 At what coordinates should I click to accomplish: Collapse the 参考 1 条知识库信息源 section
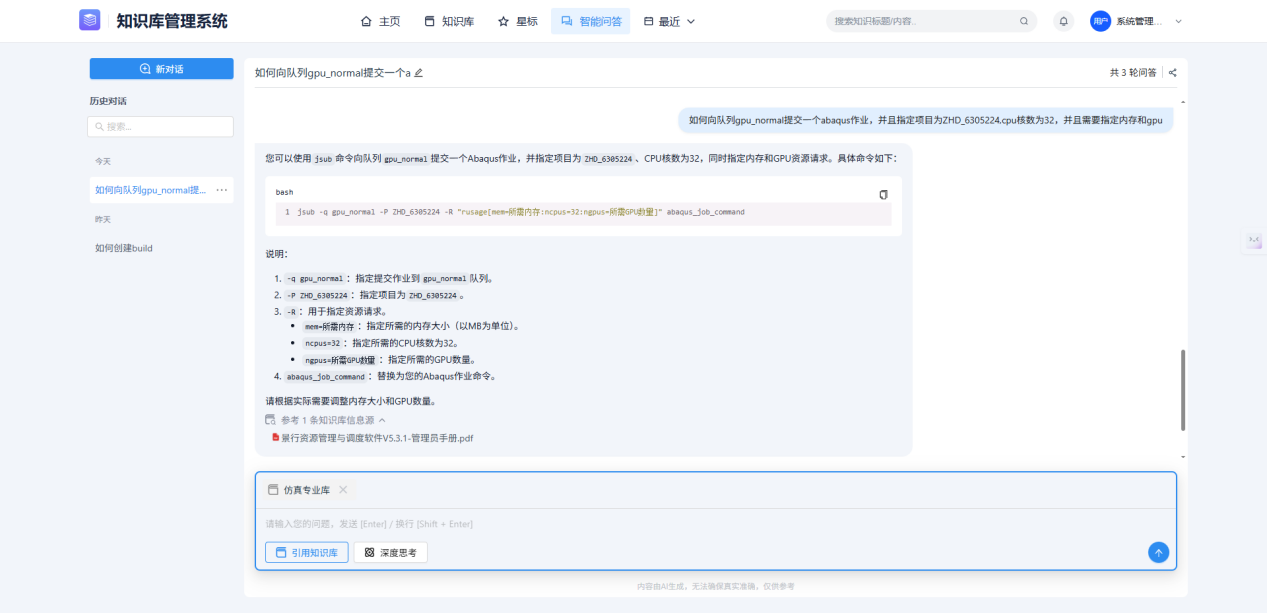(x=325, y=420)
